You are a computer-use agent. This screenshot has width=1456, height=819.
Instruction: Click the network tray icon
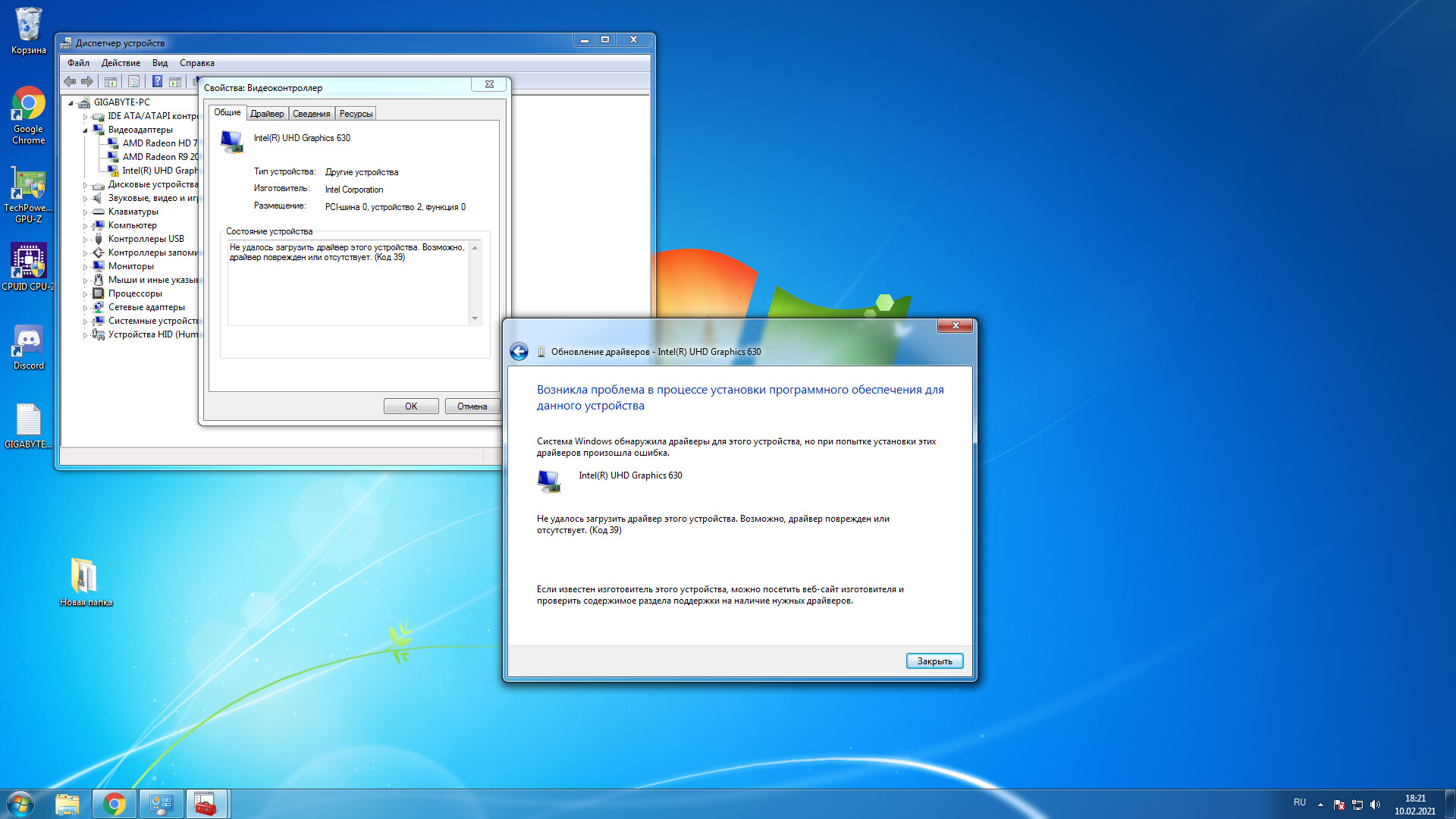pos(1357,805)
